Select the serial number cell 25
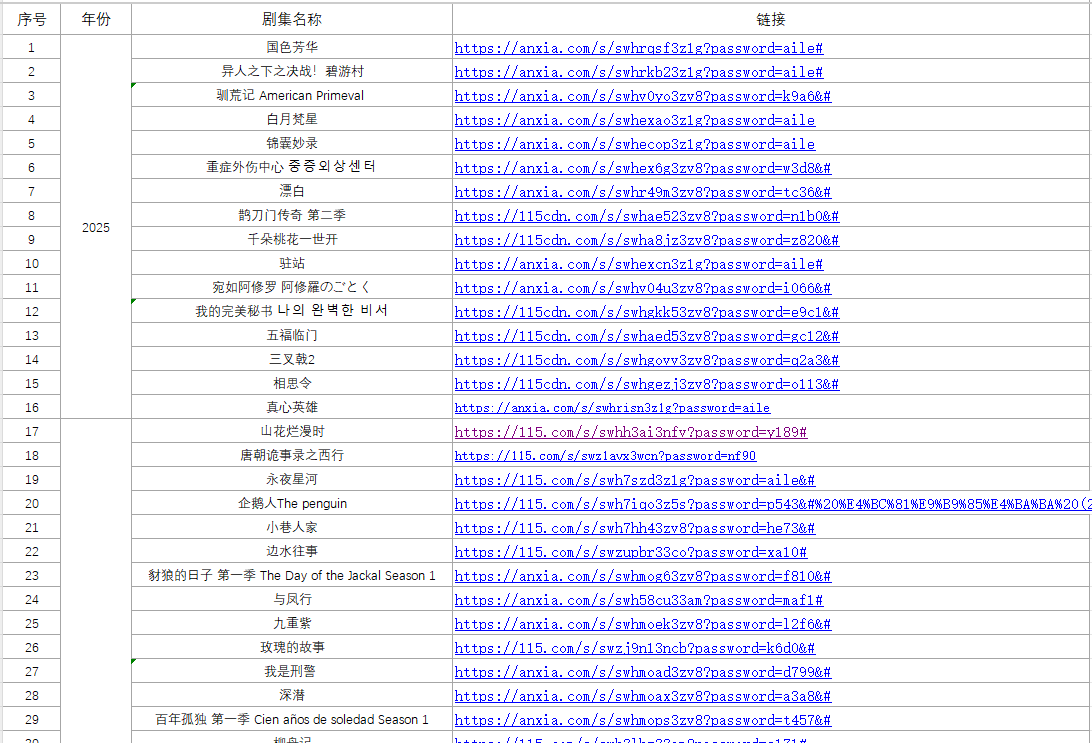1092x743 pixels. point(31,624)
